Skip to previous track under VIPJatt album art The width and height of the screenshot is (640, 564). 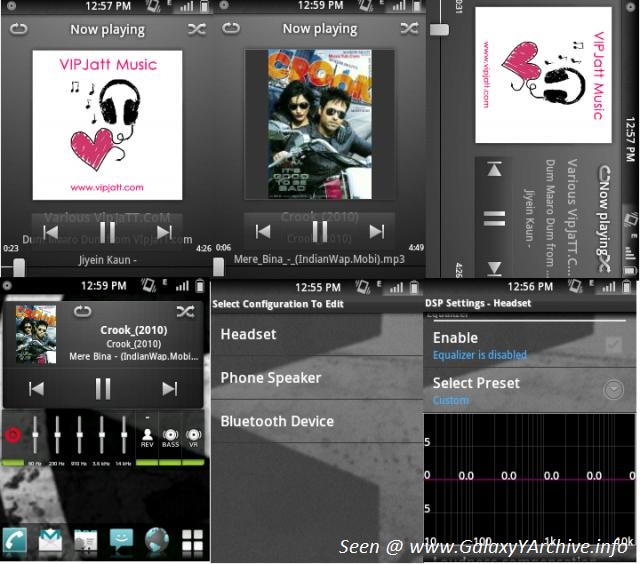(51, 232)
